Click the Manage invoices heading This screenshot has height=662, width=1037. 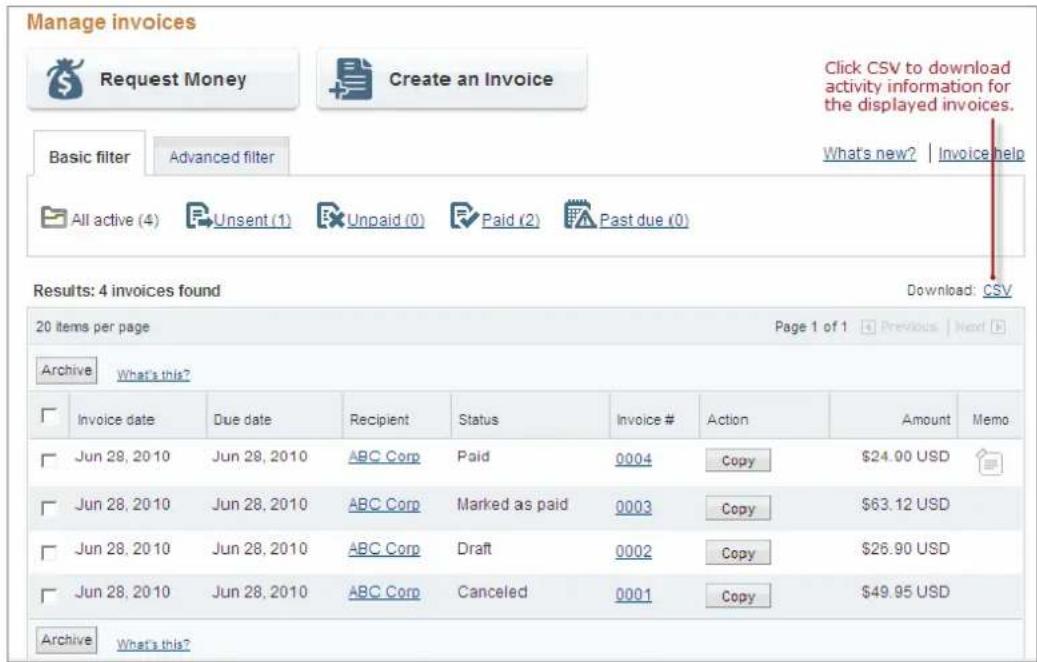pyautogui.click(x=111, y=22)
